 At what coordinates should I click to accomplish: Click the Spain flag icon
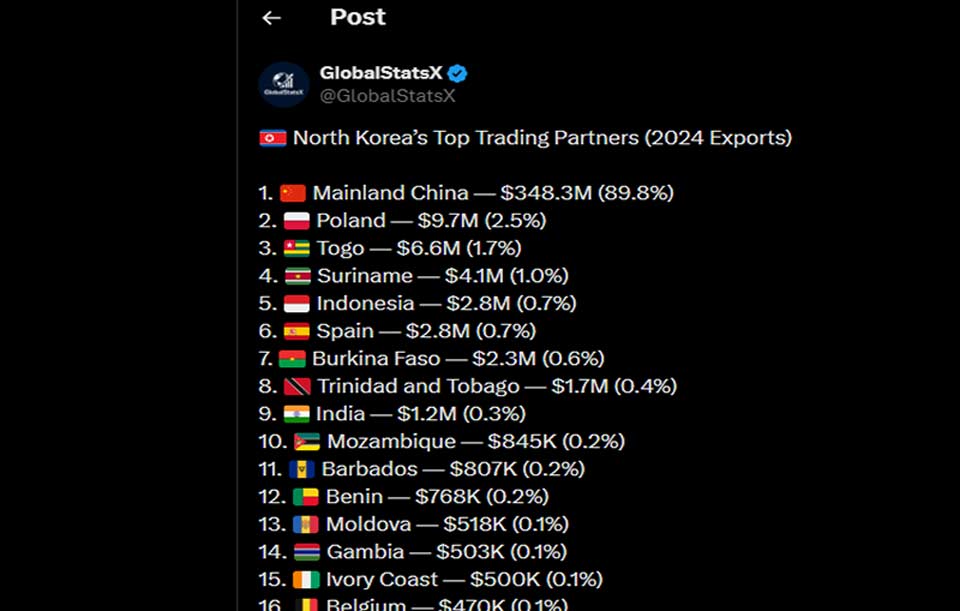pos(296,331)
